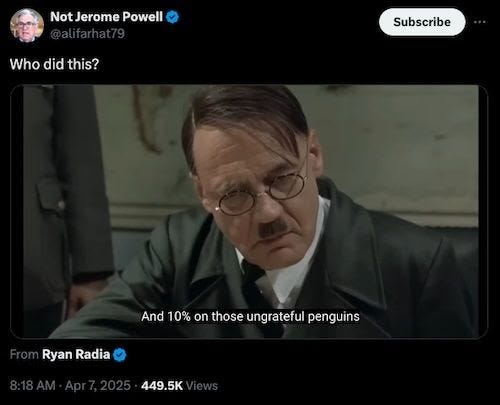
Task: Click the "From" label under the video
Action: pos(24,354)
